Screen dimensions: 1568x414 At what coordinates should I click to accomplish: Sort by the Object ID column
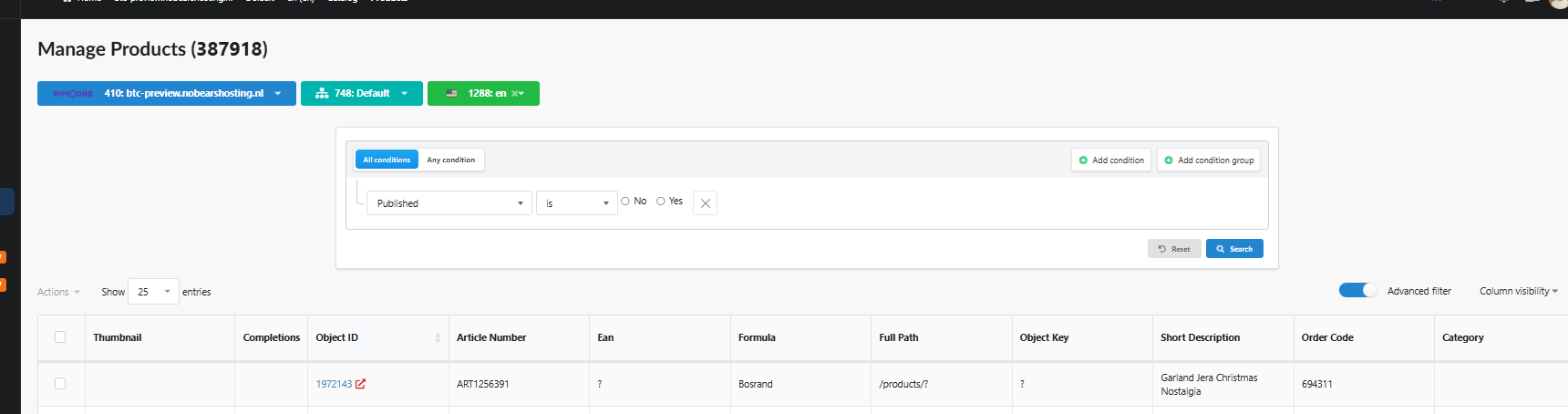377,337
